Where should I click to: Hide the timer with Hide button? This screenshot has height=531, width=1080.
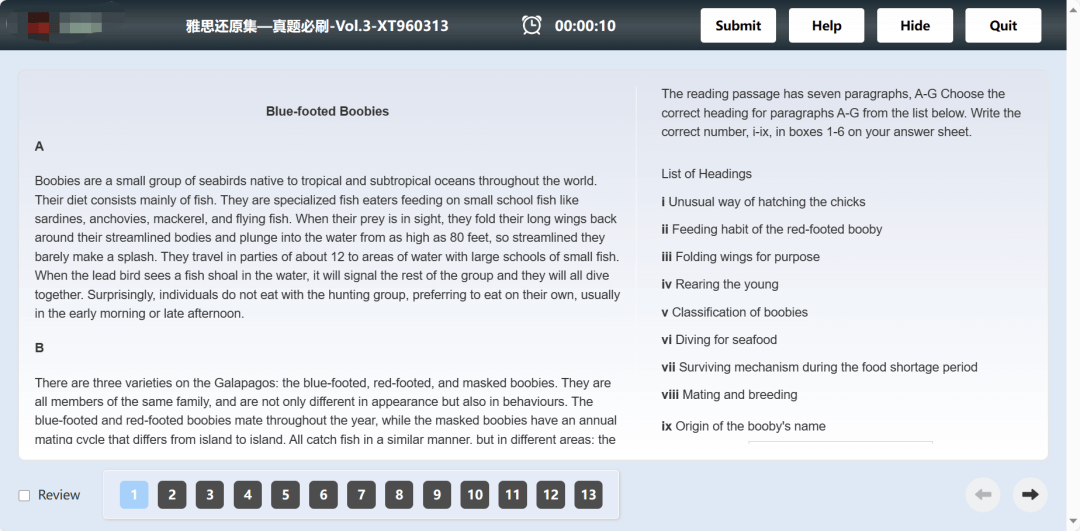click(x=915, y=25)
